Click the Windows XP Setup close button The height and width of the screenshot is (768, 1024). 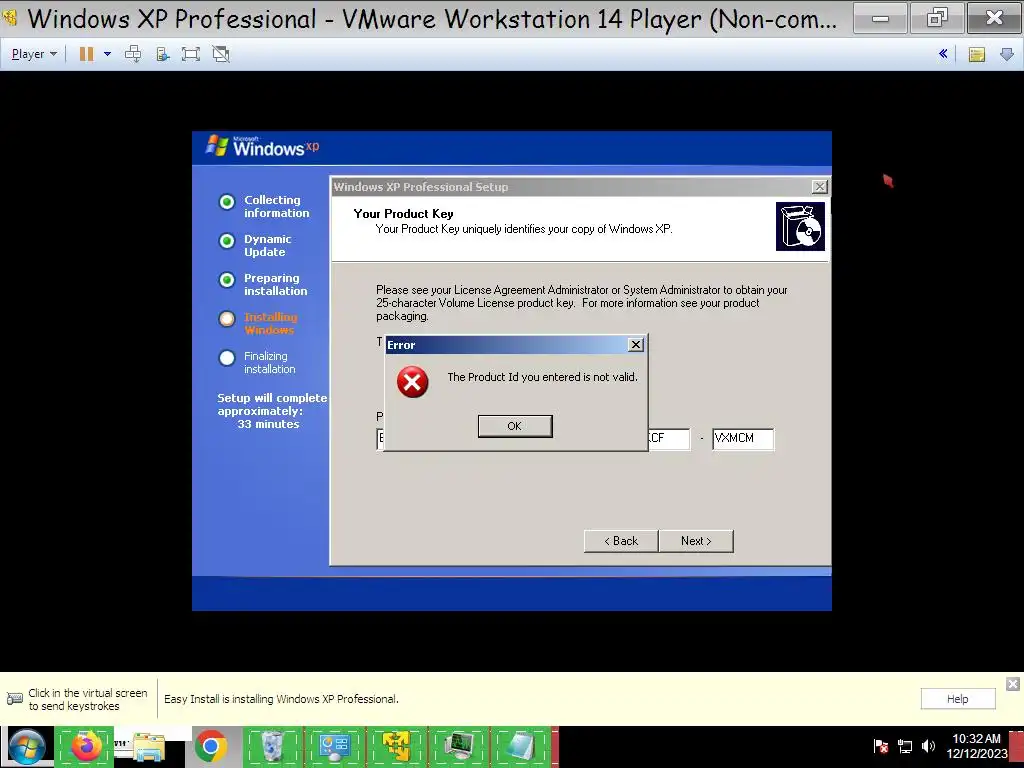coord(819,187)
